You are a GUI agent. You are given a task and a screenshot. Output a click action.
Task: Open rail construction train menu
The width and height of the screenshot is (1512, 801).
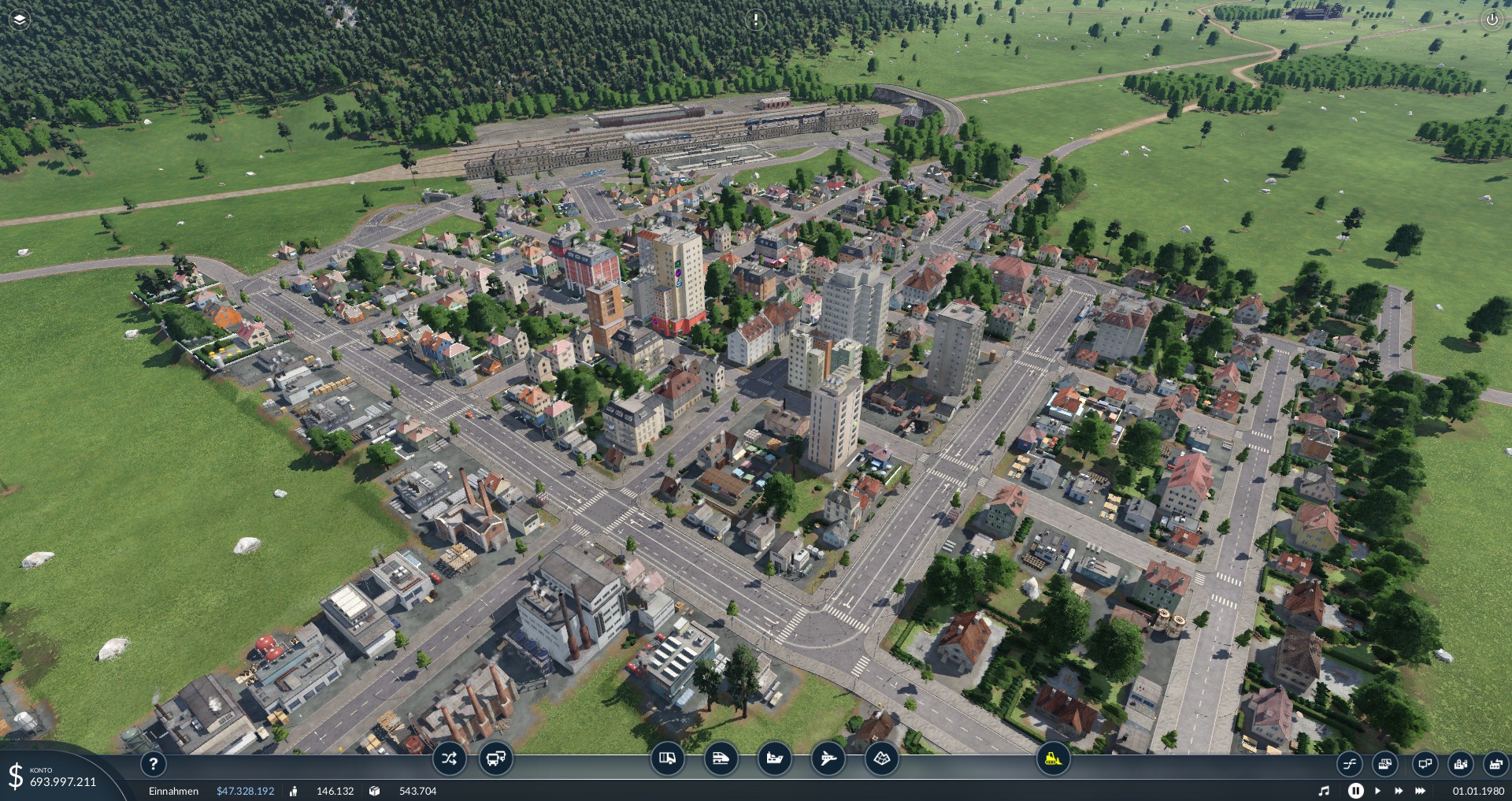click(721, 759)
